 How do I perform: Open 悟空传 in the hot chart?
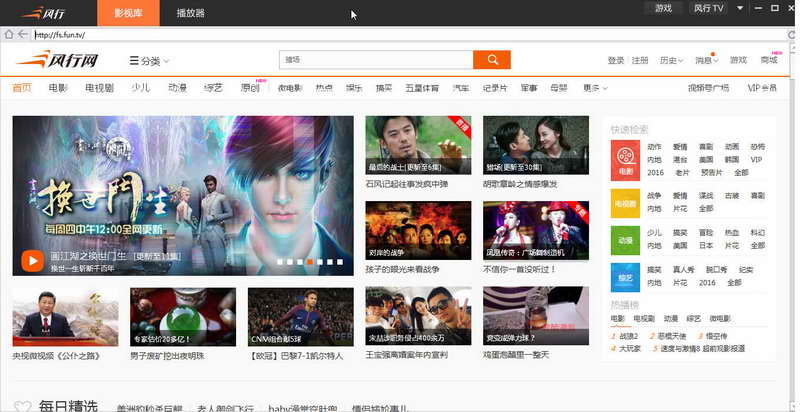[x=716, y=337]
